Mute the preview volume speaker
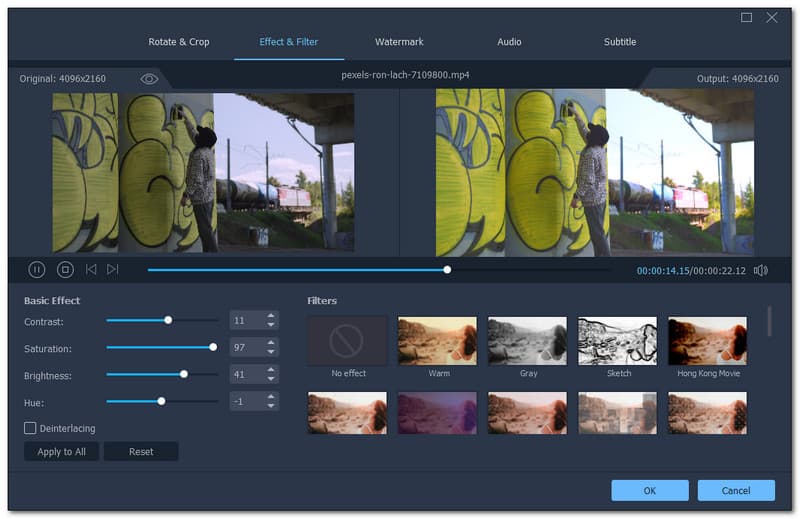The image size is (800, 519). pos(761,270)
